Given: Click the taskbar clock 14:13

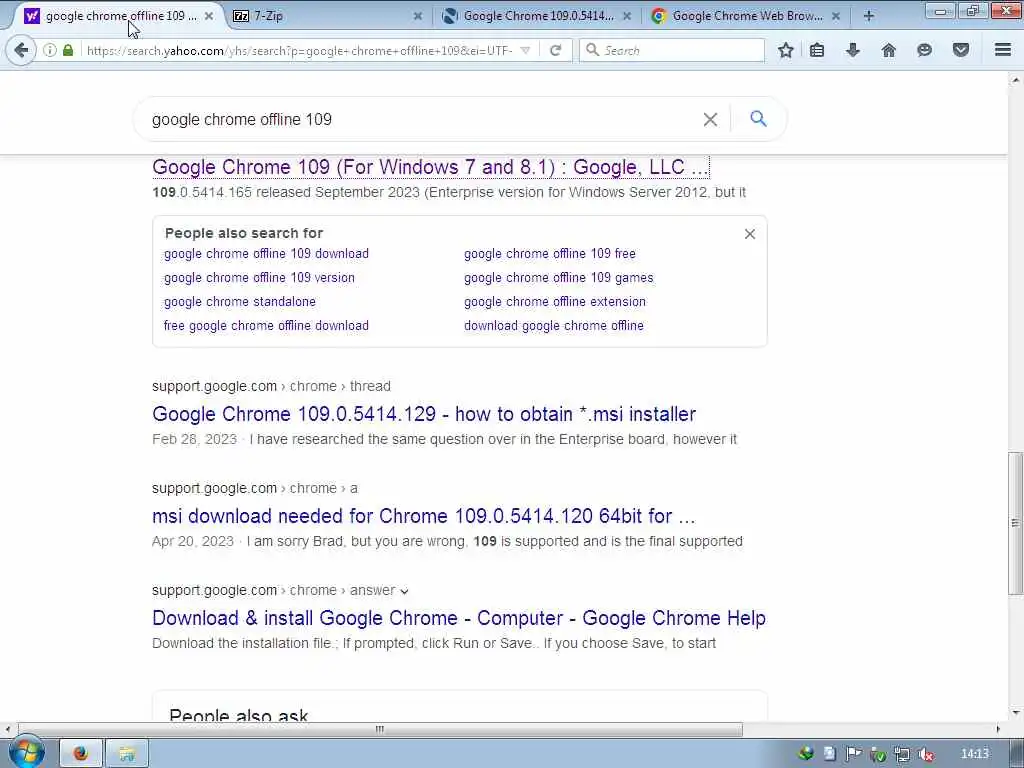Looking at the screenshot, I should [x=975, y=754].
